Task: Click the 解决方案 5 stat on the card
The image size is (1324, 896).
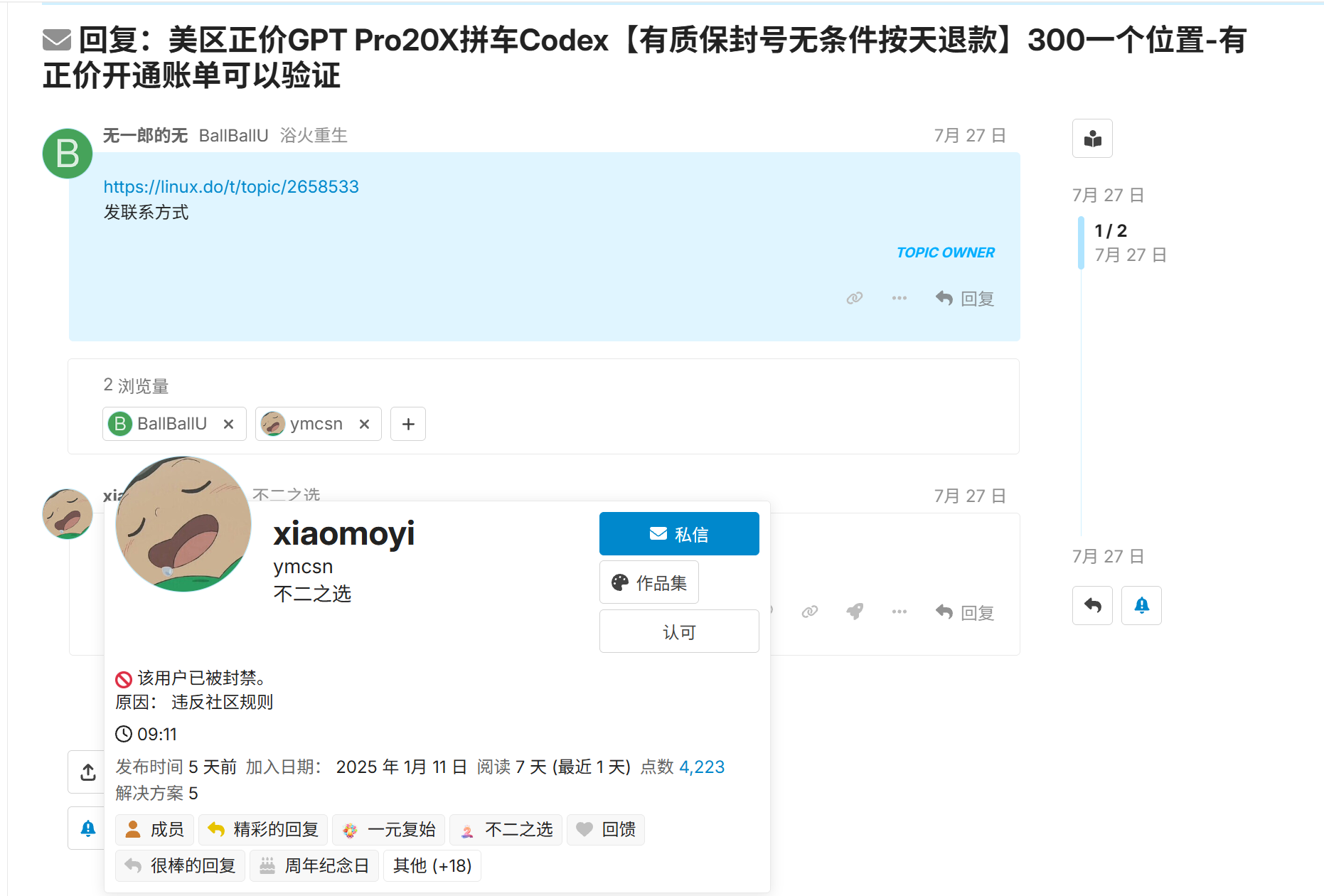Action: [x=157, y=793]
